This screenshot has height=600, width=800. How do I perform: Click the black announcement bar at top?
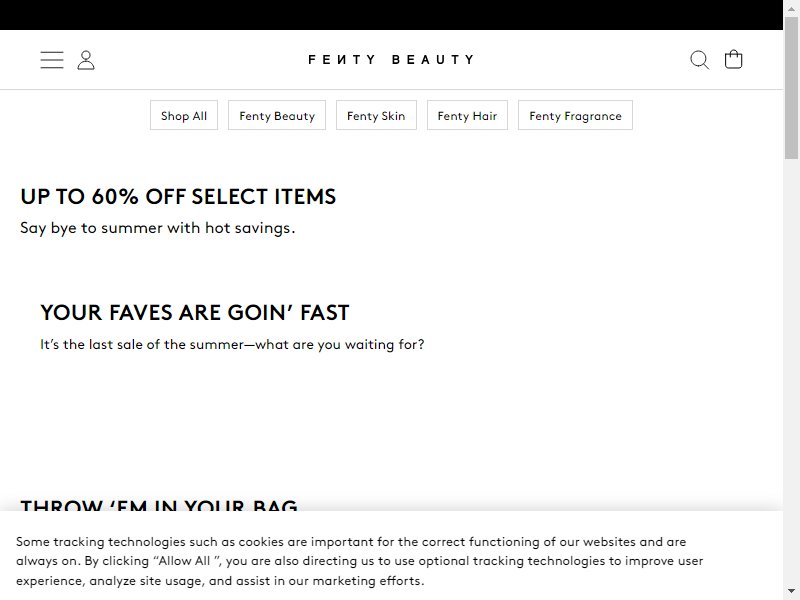[391, 15]
